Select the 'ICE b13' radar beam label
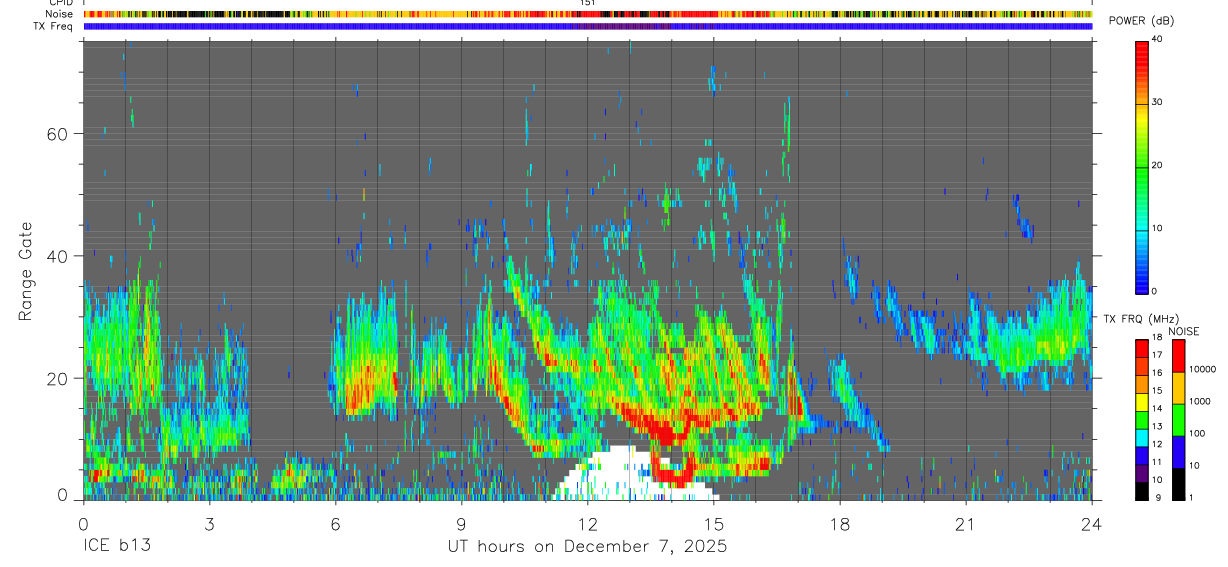This screenshot has width=1228, height=567. (x=116, y=547)
